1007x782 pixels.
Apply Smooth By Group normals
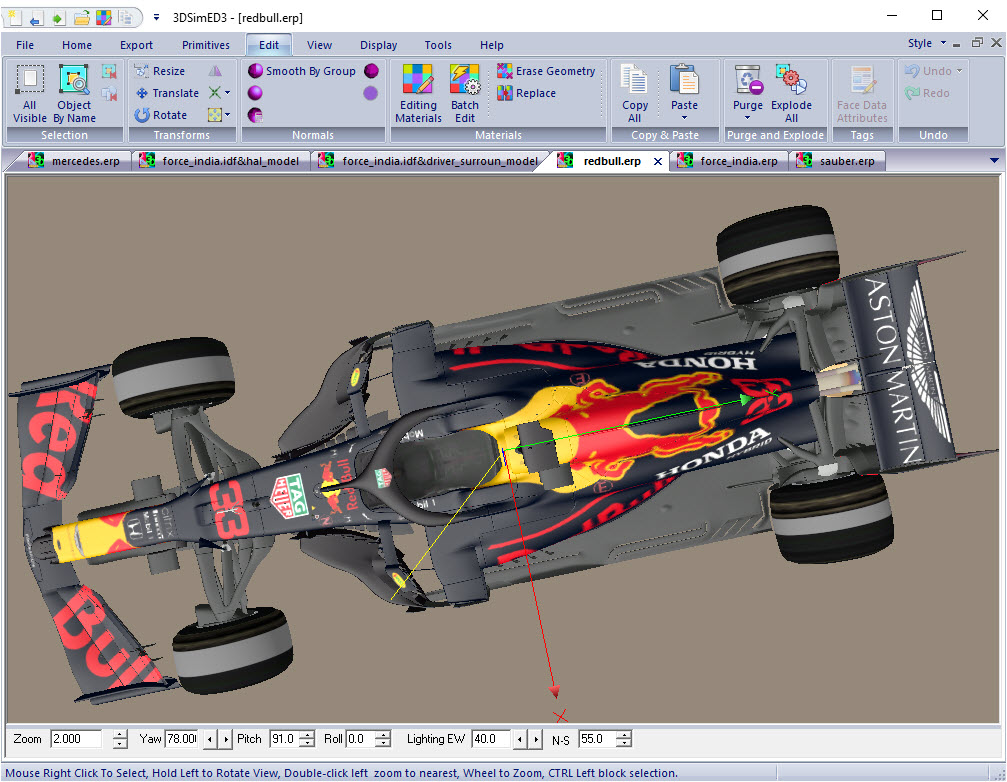click(302, 71)
